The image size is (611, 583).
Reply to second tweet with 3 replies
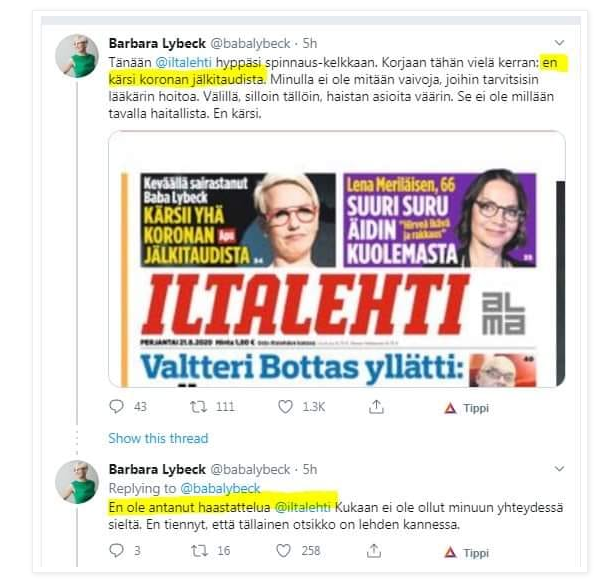click(117, 551)
